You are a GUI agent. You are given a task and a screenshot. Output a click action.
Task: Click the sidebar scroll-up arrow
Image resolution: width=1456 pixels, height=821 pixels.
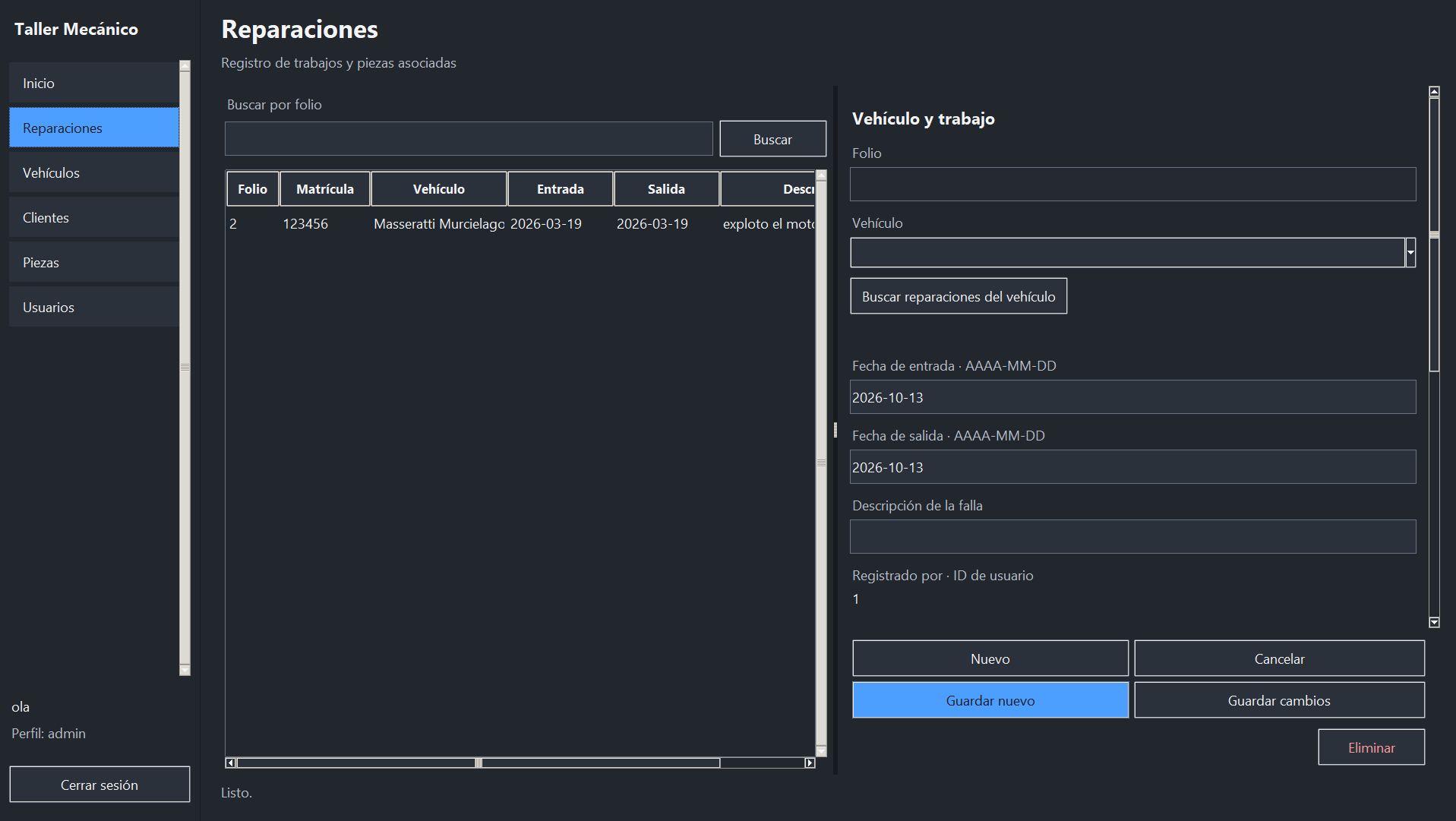tap(185, 66)
